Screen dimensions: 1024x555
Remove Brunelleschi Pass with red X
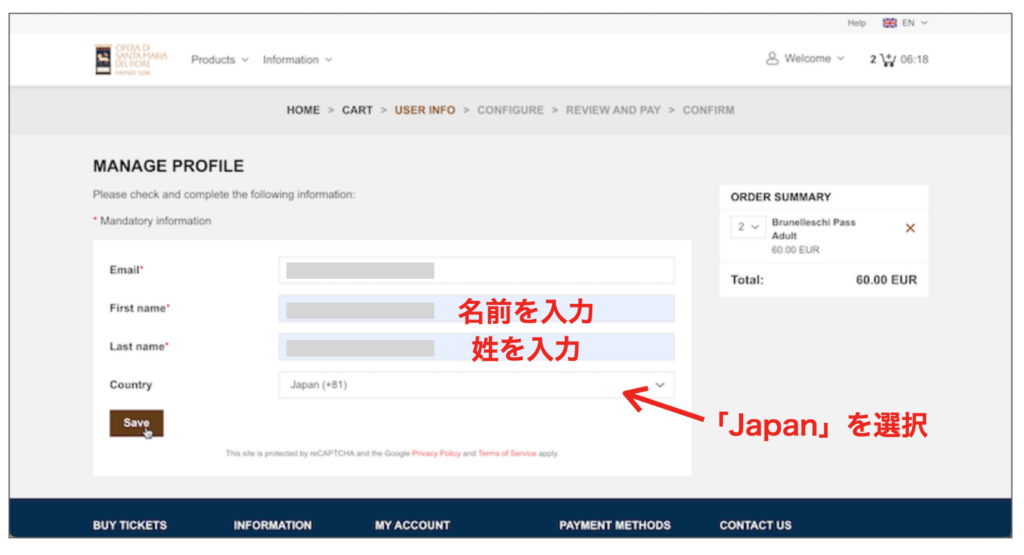point(910,228)
